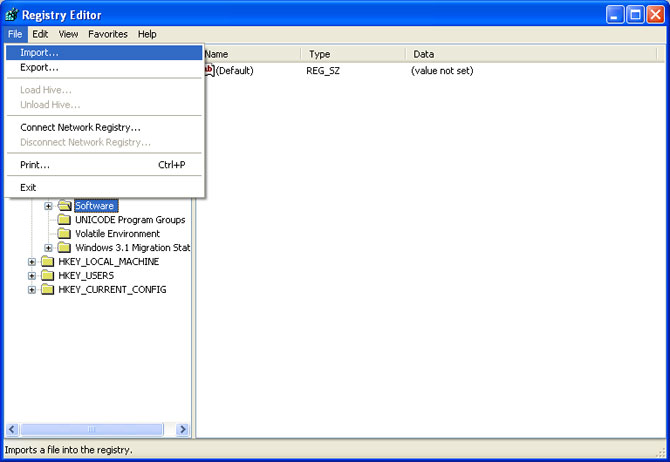670x462 pixels.
Task: Select Connect Network Registry... menu entry
Action: click(80, 127)
